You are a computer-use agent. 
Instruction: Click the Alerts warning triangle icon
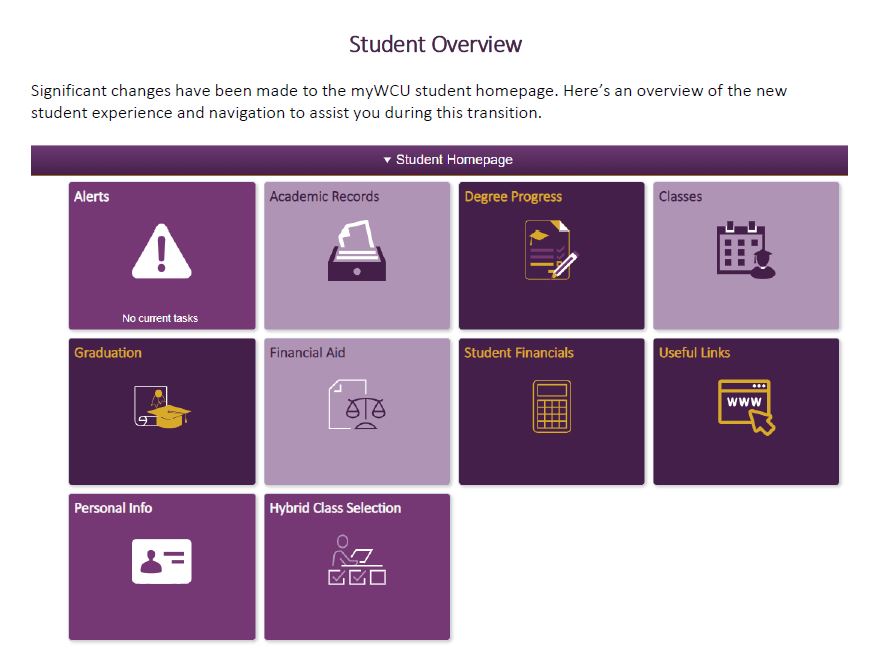pos(161,251)
